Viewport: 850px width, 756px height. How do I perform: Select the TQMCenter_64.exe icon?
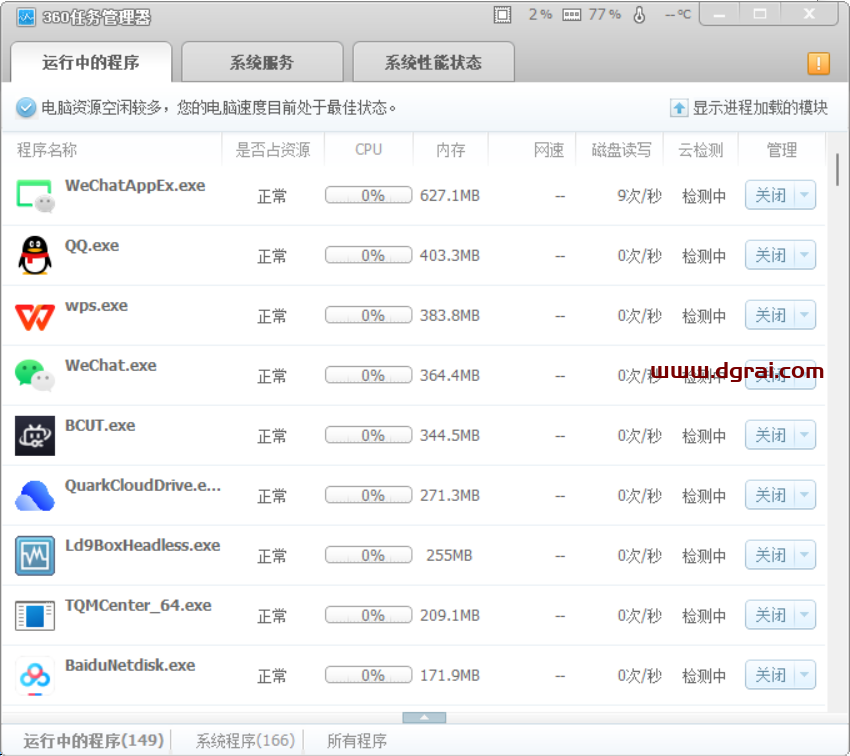(35, 616)
